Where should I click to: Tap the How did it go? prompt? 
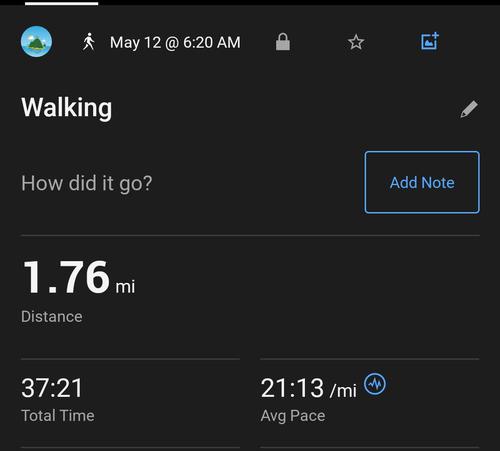[87, 184]
